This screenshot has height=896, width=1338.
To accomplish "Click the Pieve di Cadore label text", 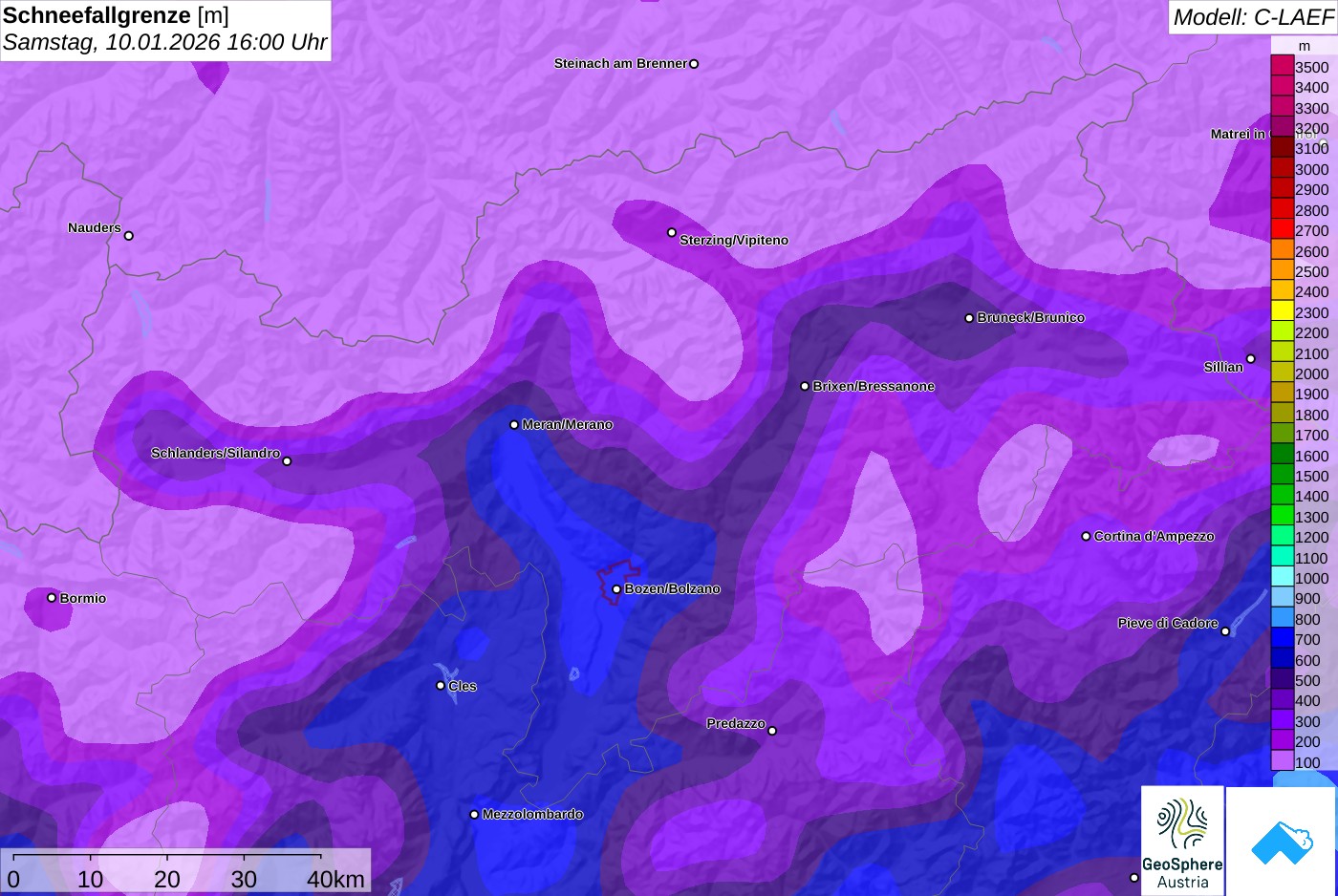I will tap(1168, 623).
